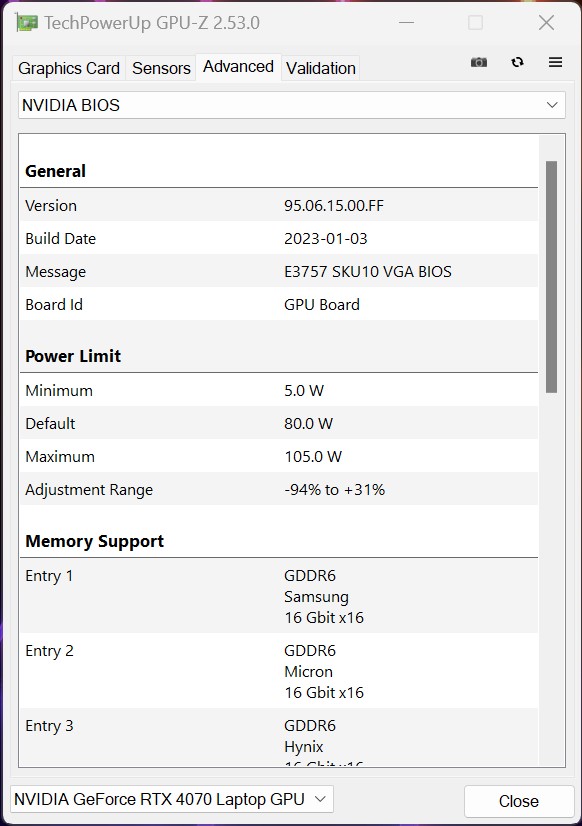Click the Close button
The height and width of the screenshot is (826, 582).
coord(519,801)
